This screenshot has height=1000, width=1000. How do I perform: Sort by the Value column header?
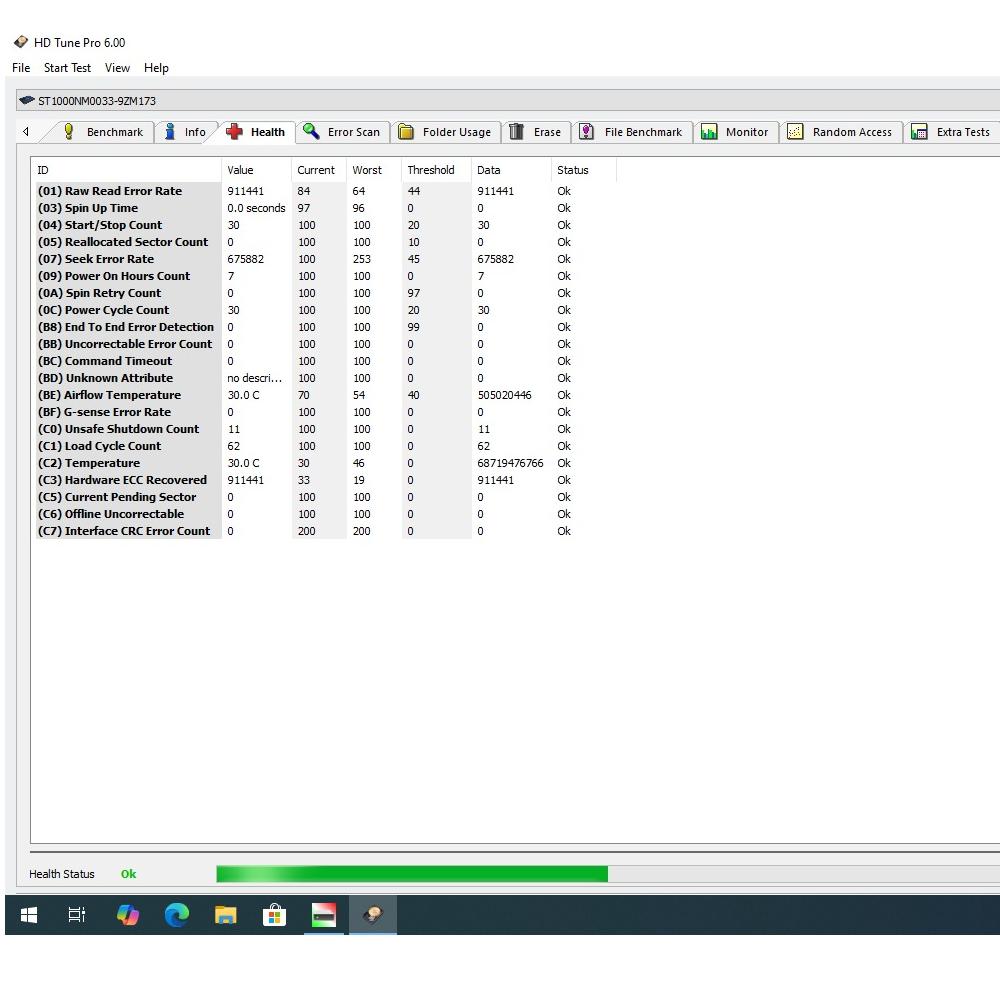point(256,170)
